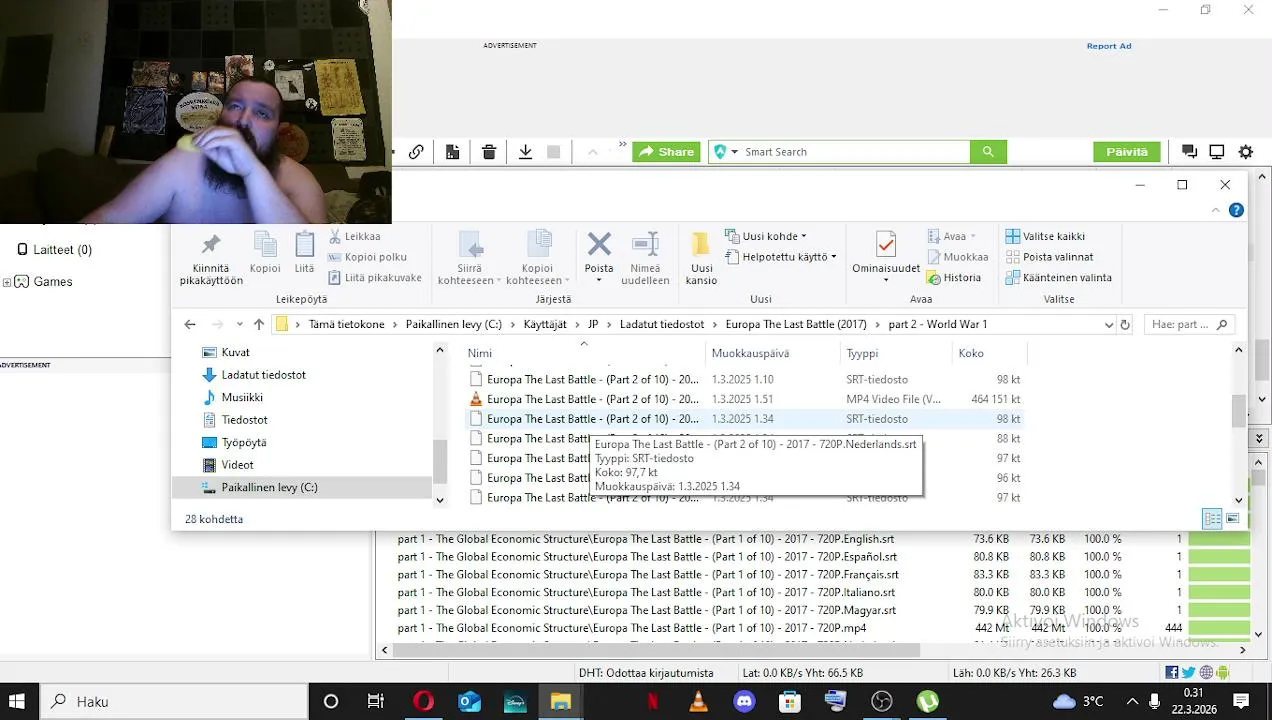The image size is (1272, 720).
Task: Click the green Päivitä button
Action: 1127,152
